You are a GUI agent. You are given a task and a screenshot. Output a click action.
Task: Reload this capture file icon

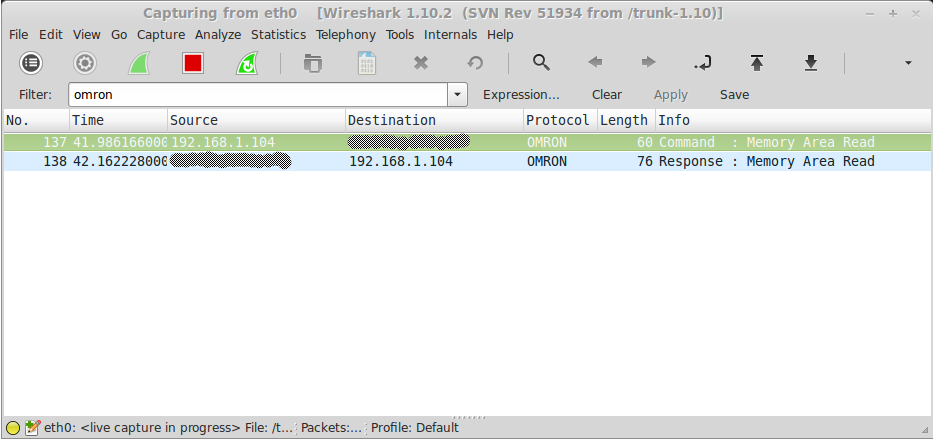pos(475,62)
